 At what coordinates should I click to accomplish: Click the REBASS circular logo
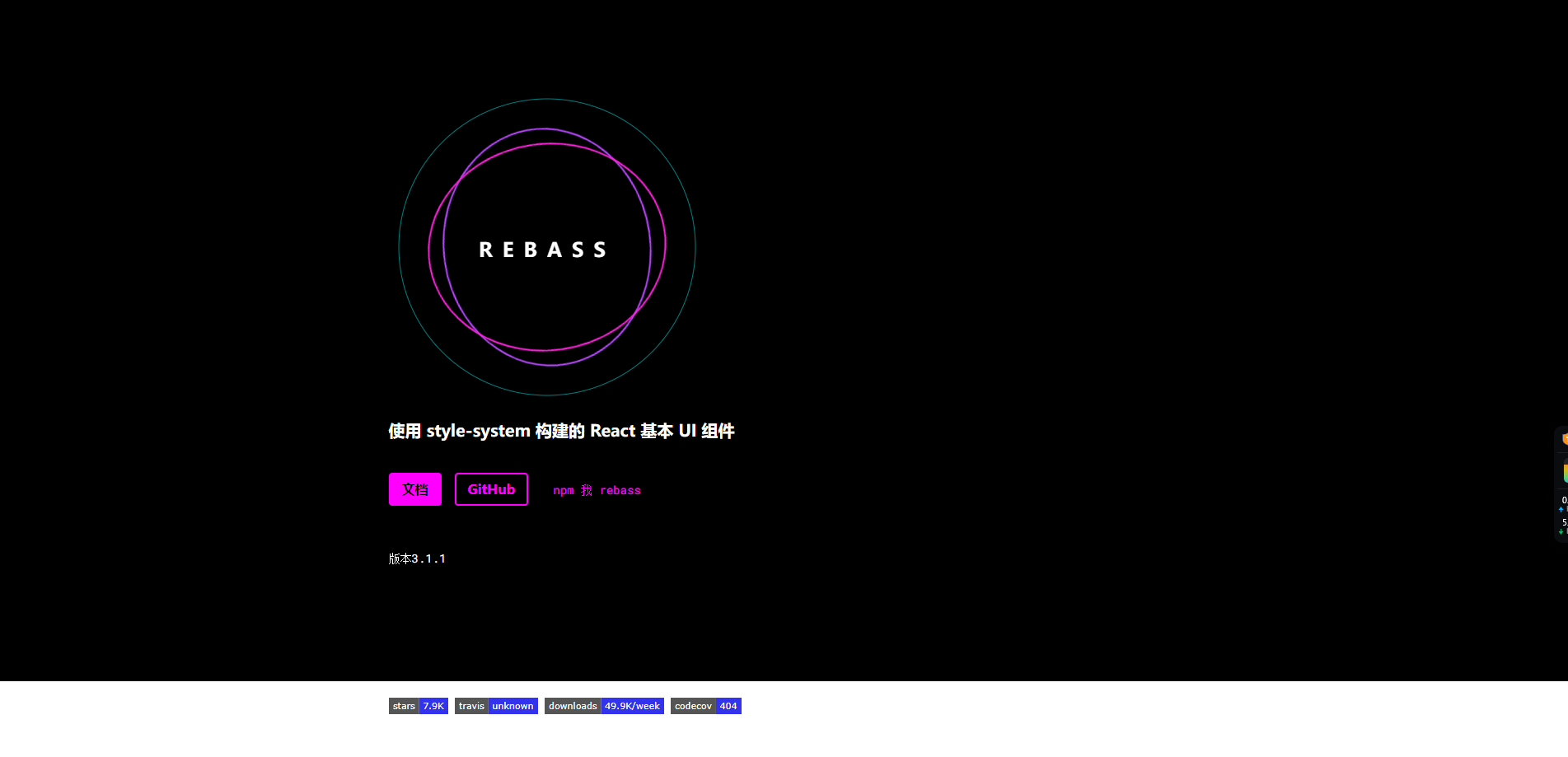coord(547,247)
